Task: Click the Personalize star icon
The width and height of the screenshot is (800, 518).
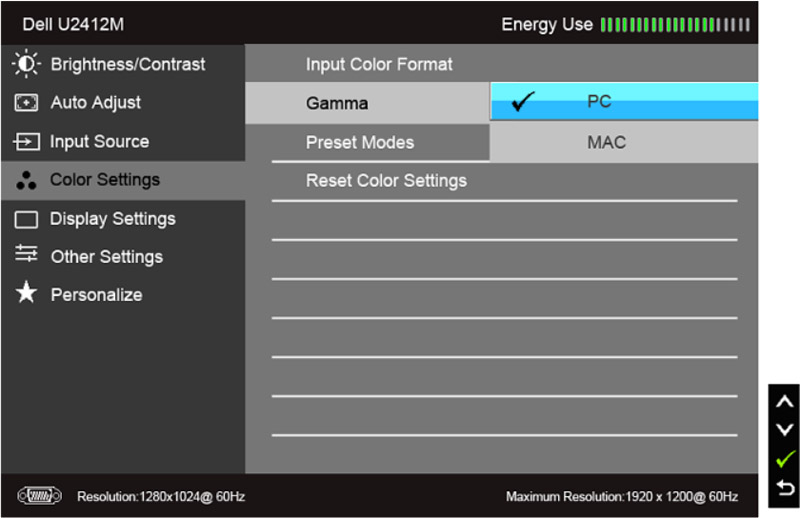Action: coord(26,292)
